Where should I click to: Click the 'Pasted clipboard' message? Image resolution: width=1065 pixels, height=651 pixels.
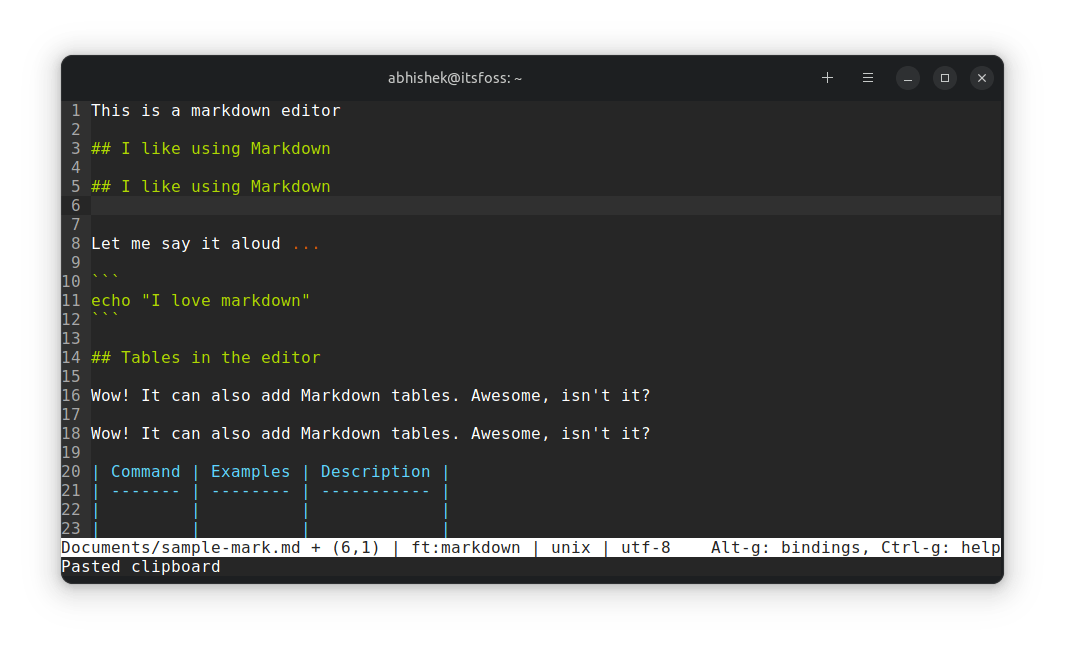(x=141, y=567)
